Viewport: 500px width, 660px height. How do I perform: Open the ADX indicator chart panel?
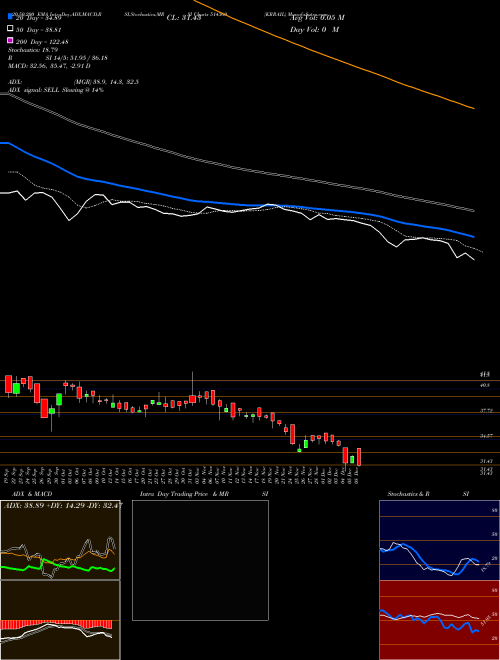pyautogui.click(x=60, y=540)
